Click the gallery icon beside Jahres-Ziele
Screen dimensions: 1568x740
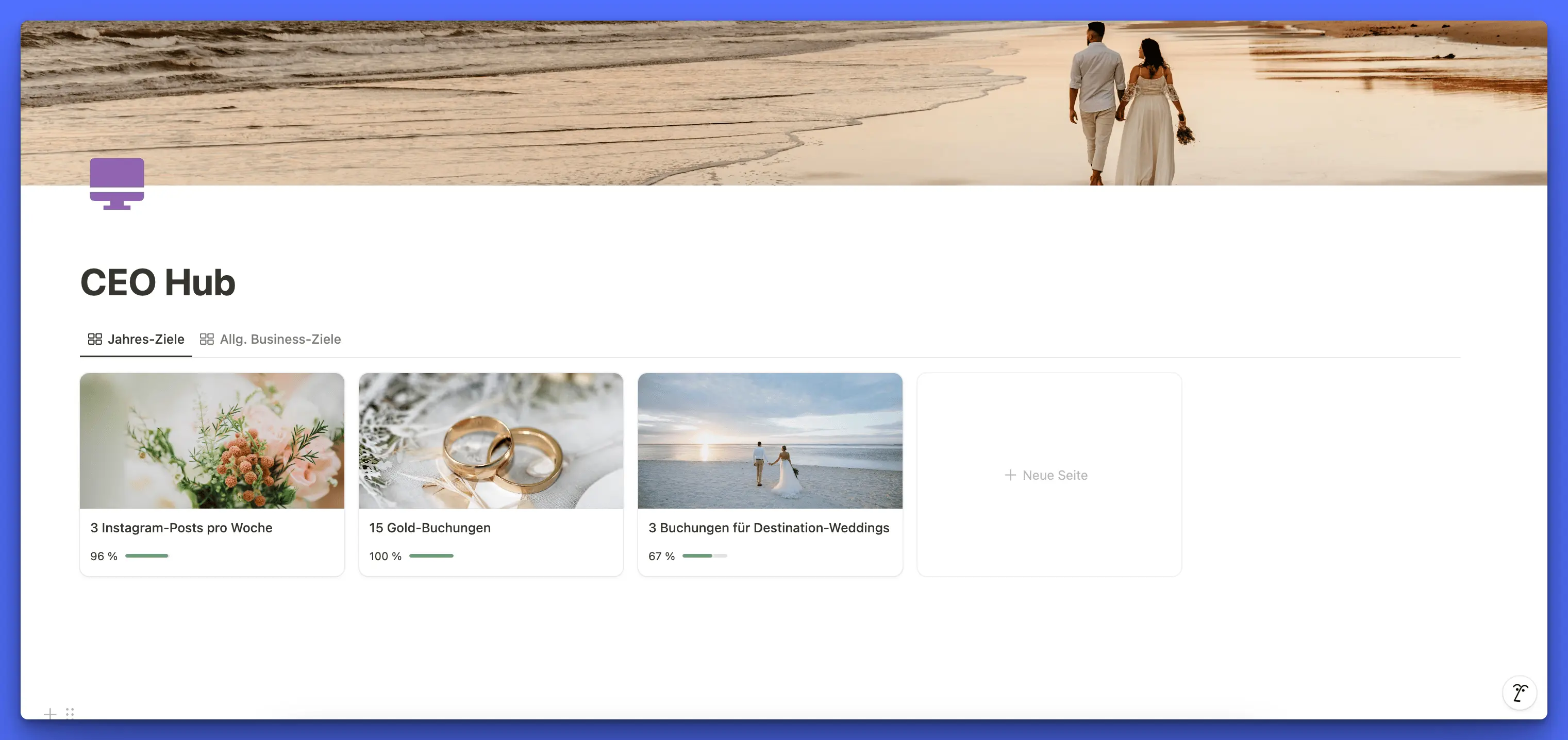pyautogui.click(x=95, y=339)
